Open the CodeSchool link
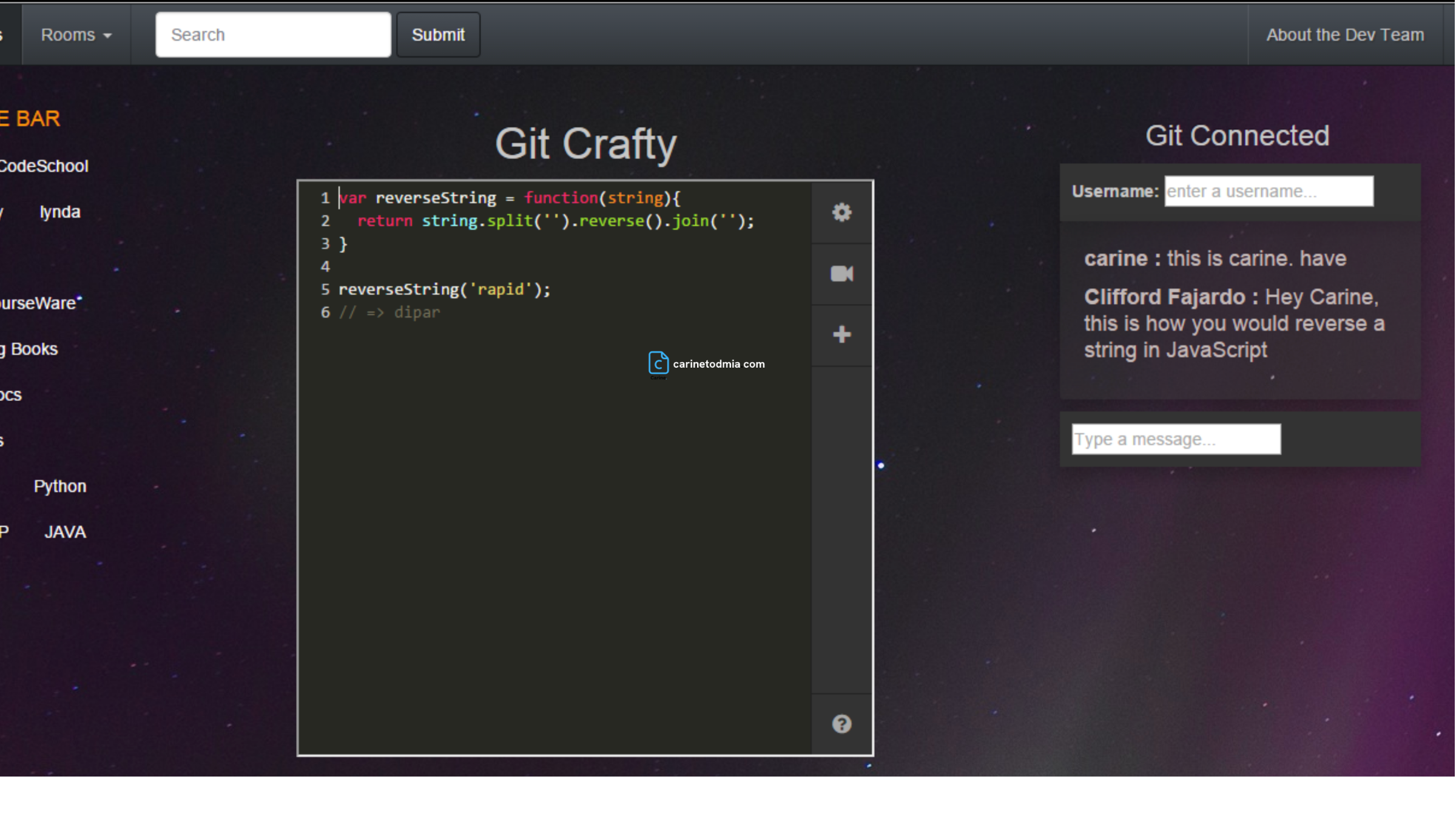The image size is (1456, 819). pyautogui.click(x=44, y=166)
